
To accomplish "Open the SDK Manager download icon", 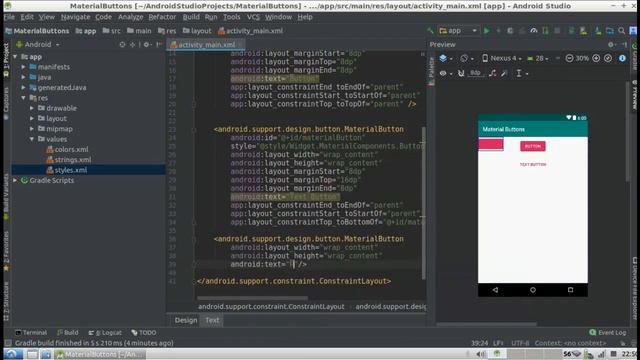I will point(598,31).
